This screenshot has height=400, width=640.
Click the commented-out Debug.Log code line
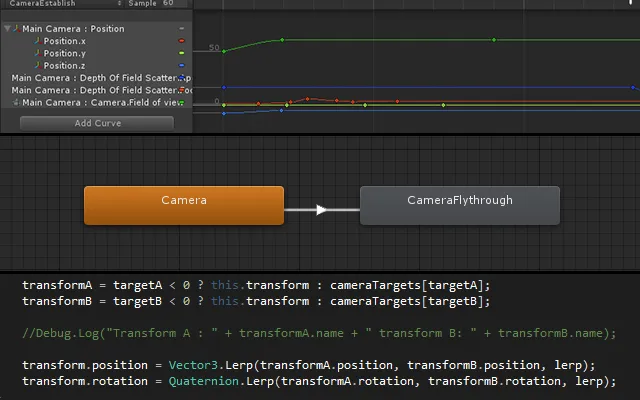point(319,333)
